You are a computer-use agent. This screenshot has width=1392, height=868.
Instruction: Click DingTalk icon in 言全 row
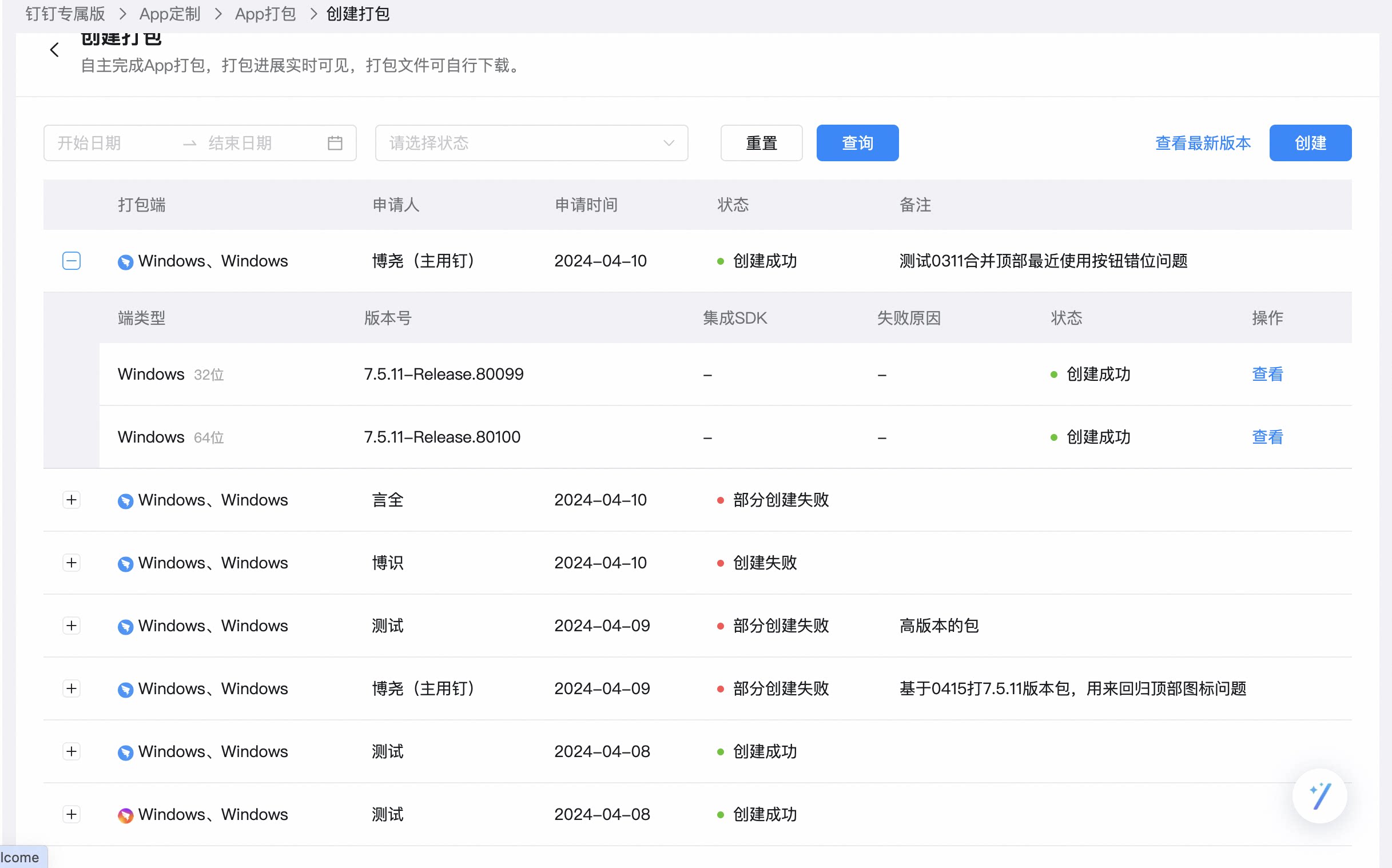coord(125,500)
